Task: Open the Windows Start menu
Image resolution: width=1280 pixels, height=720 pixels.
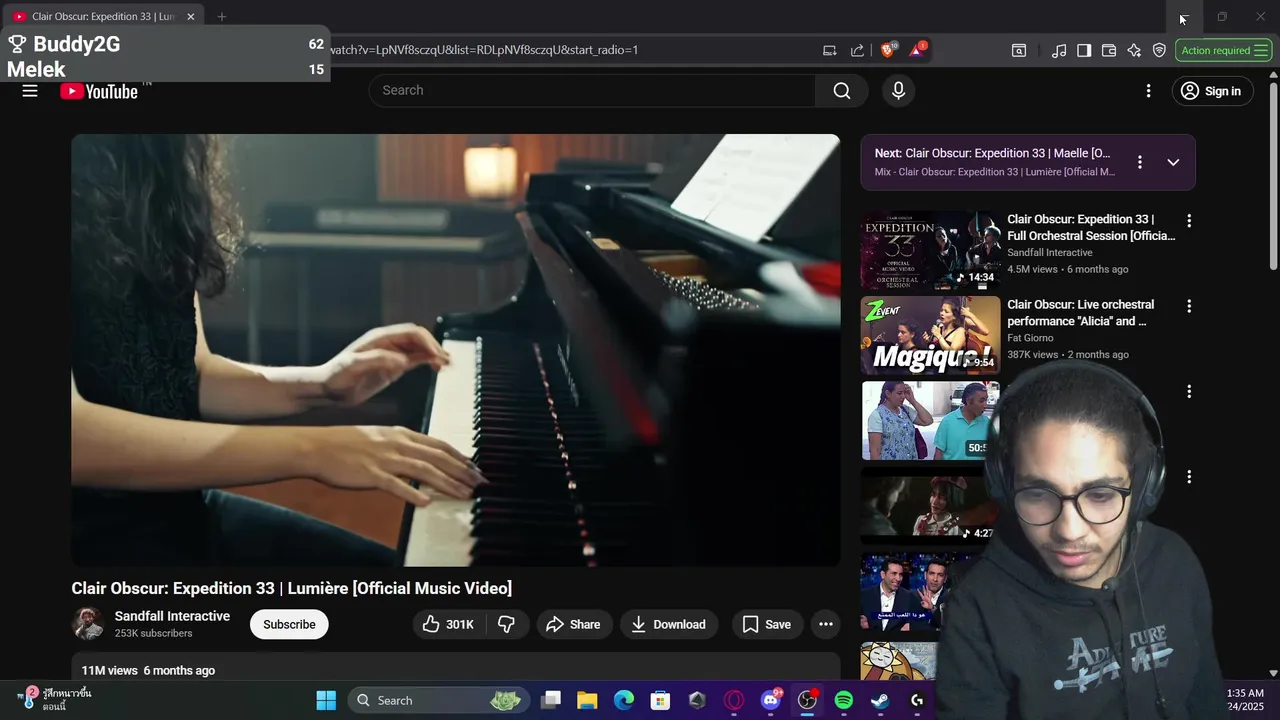Action: click(x=326, y=700)
